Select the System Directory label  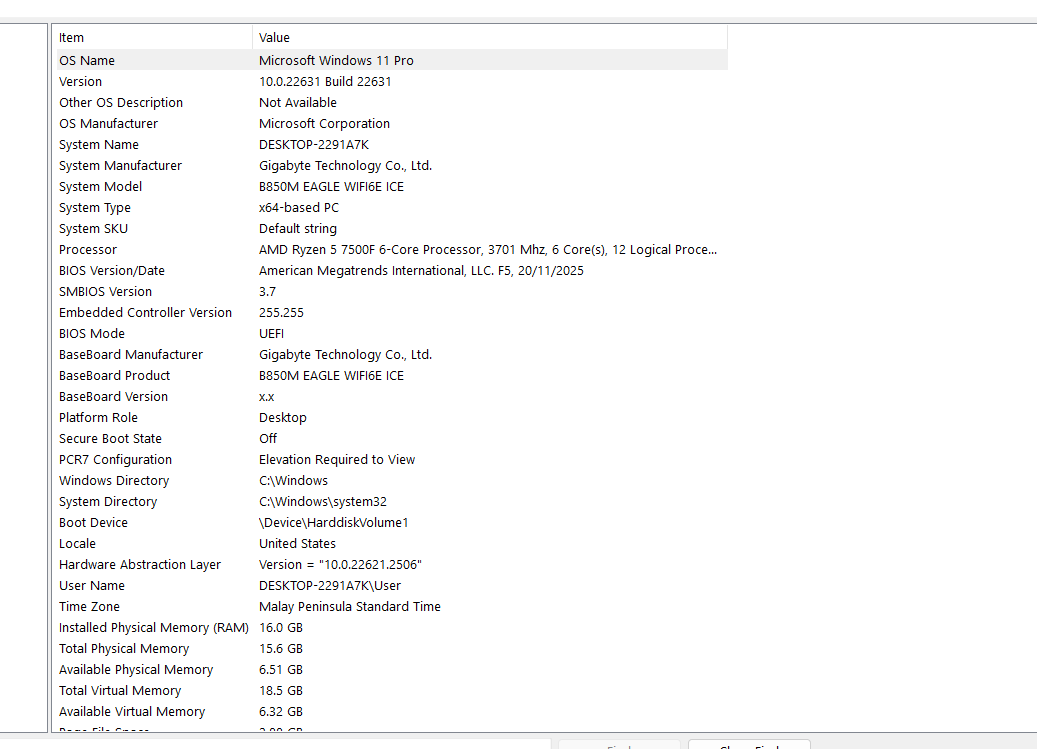click(x=108, y=502)
